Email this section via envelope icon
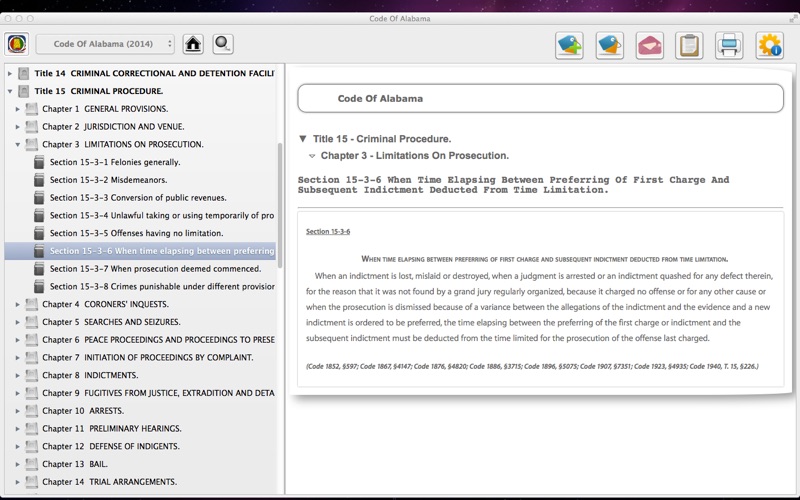Viewport: 800px width, 500px height. click(x=649, y=45)
